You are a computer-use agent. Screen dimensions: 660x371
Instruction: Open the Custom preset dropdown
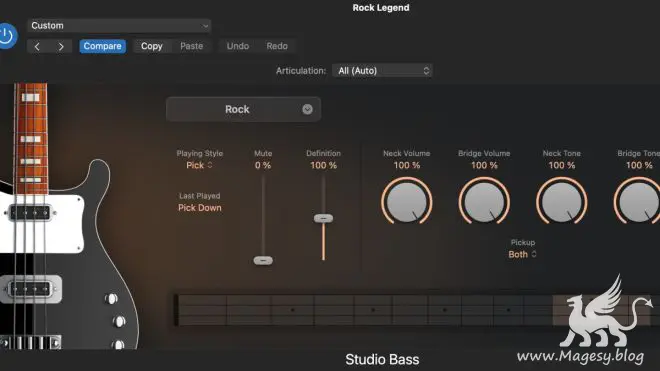pos(119,26)
